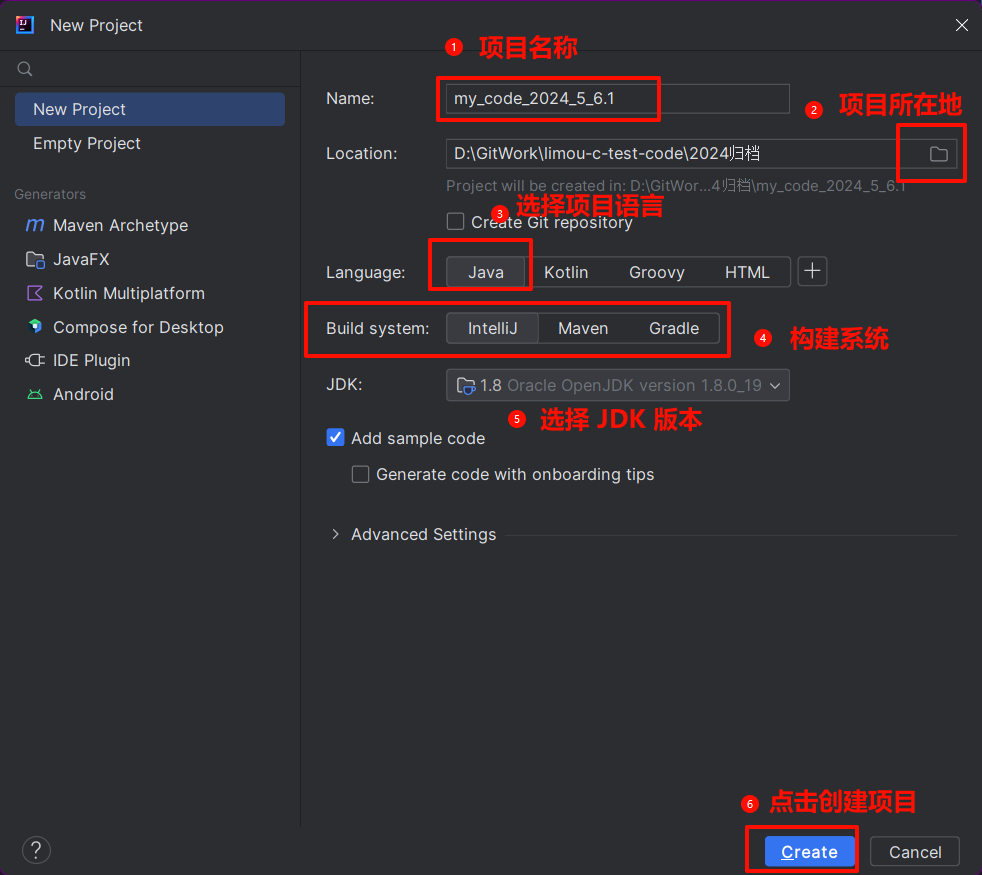The image size is (982, 875).
Task: Expand Advanced Settings section
Action: pyautogui.click(x=336, y=535)
